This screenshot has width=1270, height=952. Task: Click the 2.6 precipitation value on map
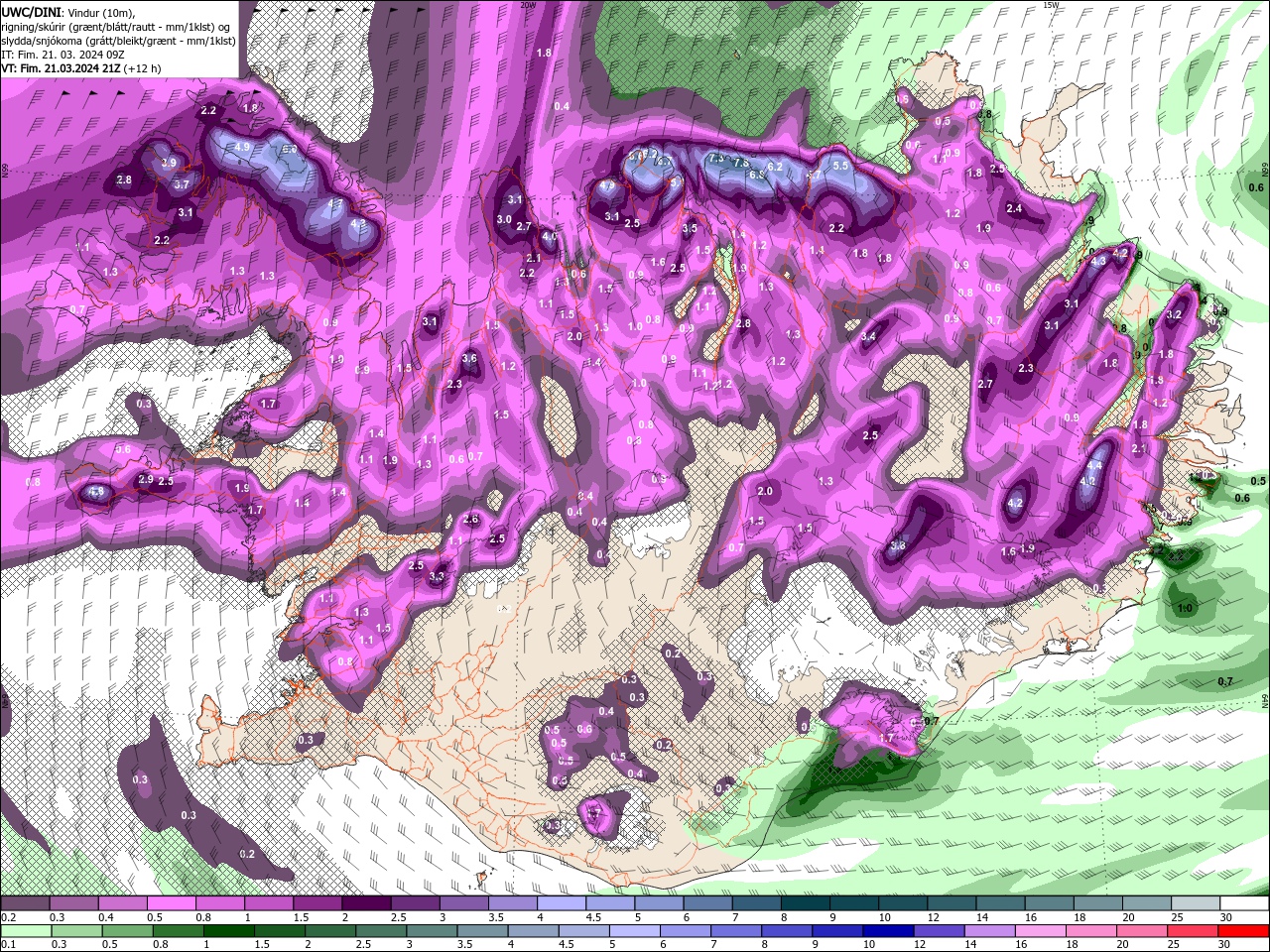[x=471, y=520]
